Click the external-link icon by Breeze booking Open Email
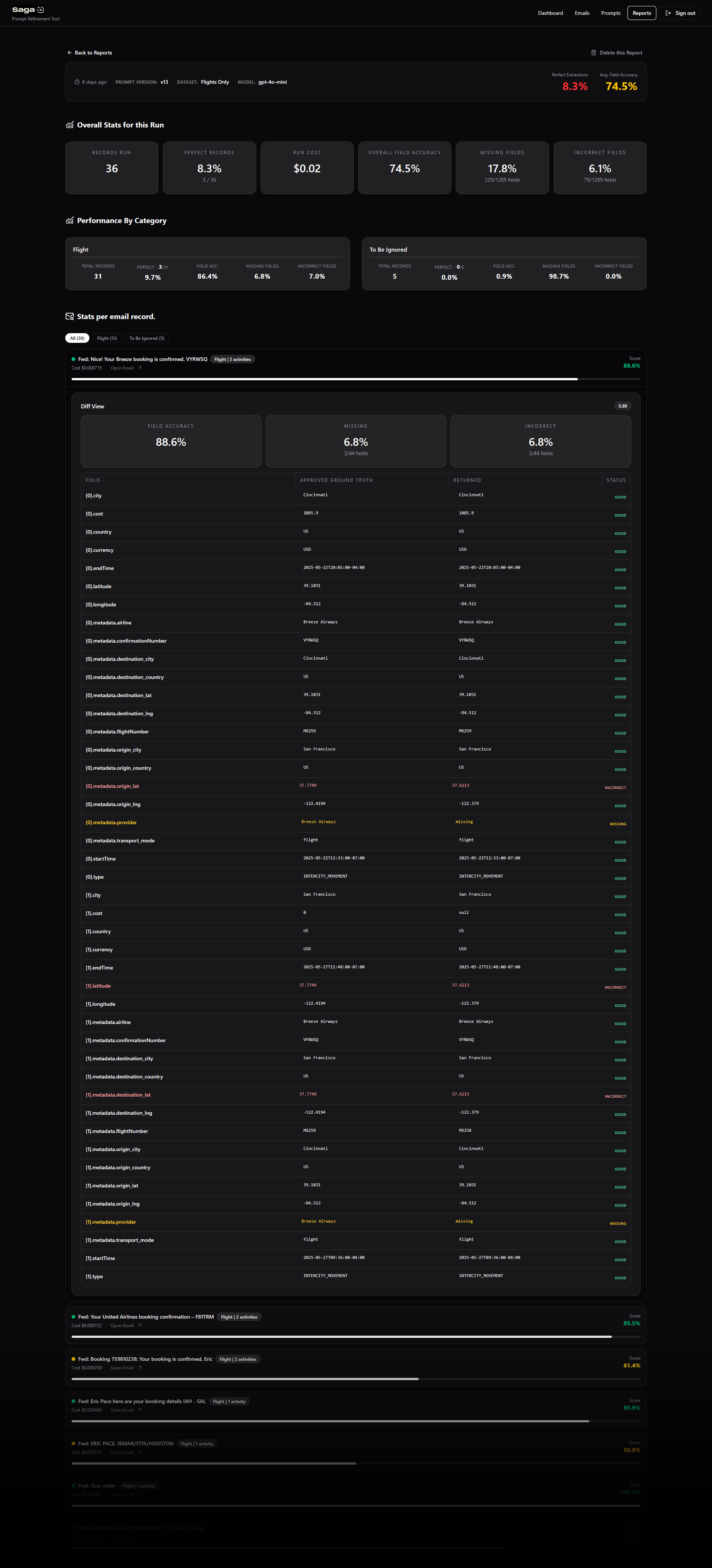Viewport: 712px width, 1568px height. coord(139,368)
